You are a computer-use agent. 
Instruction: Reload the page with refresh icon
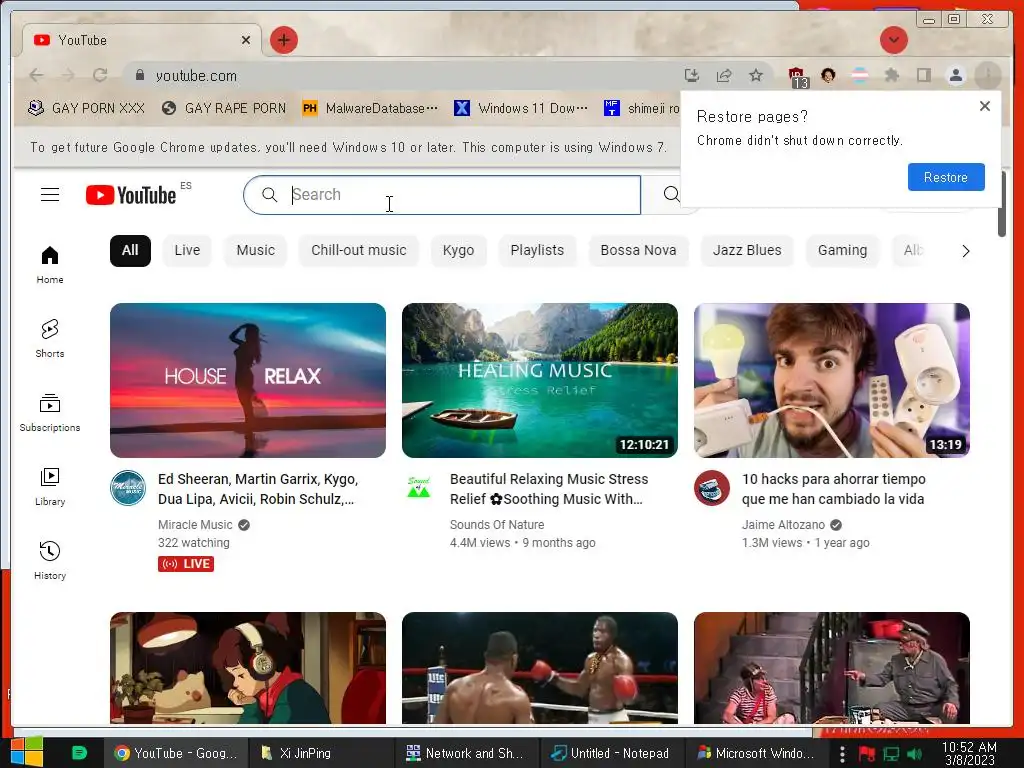point(100,75)
